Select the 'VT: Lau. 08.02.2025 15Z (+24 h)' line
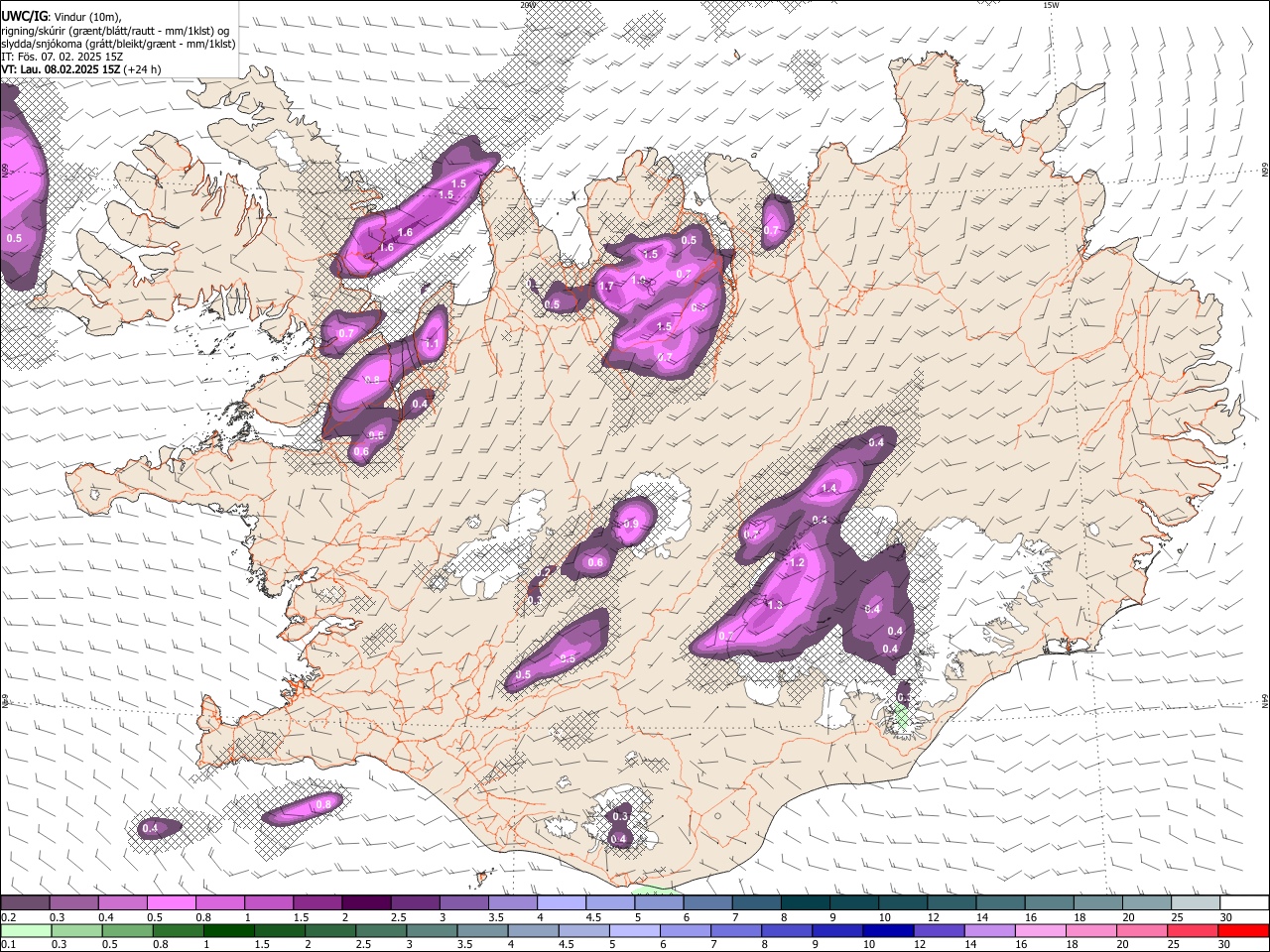Screen dimensions: 1270x952 tap(81, 69)
